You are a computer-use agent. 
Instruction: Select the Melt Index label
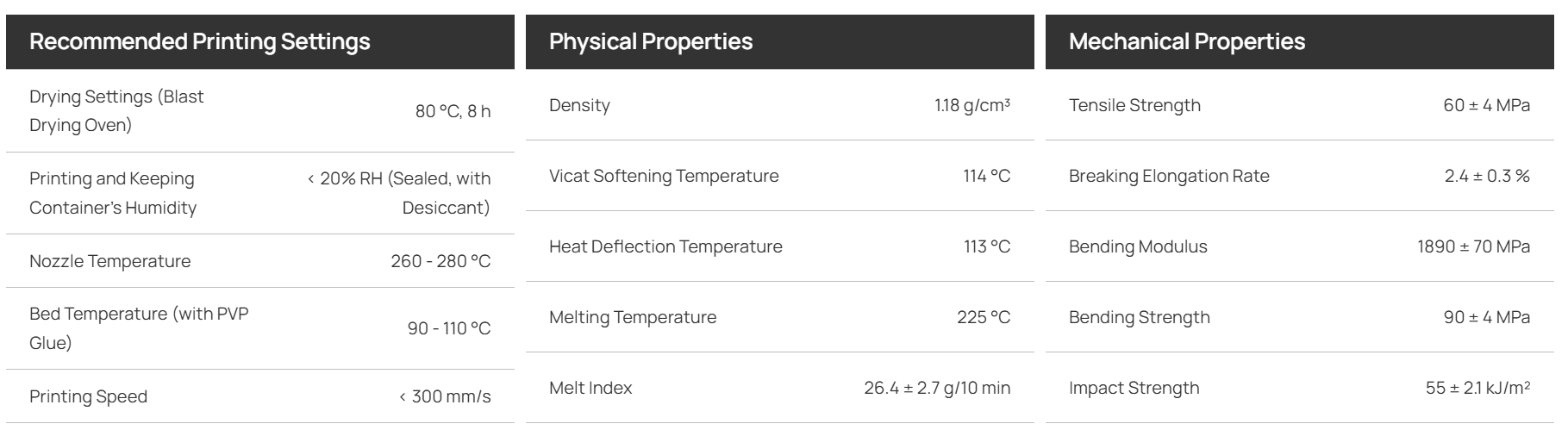coord(590,388)
